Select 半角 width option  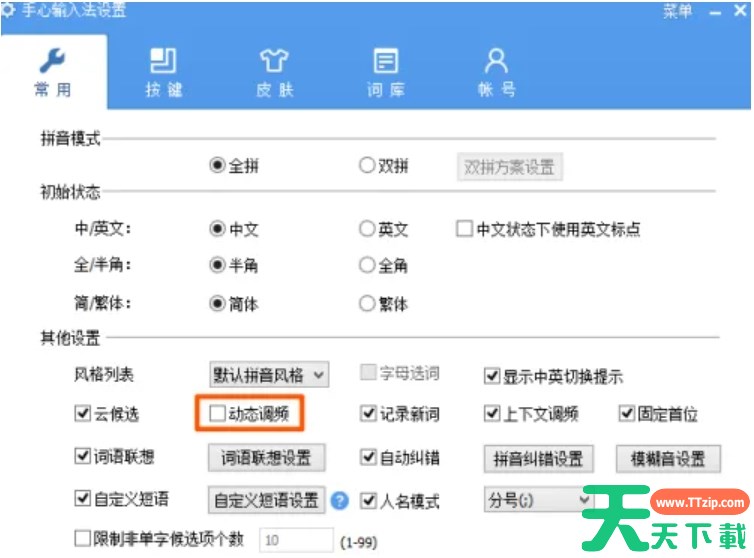[217, 265]
